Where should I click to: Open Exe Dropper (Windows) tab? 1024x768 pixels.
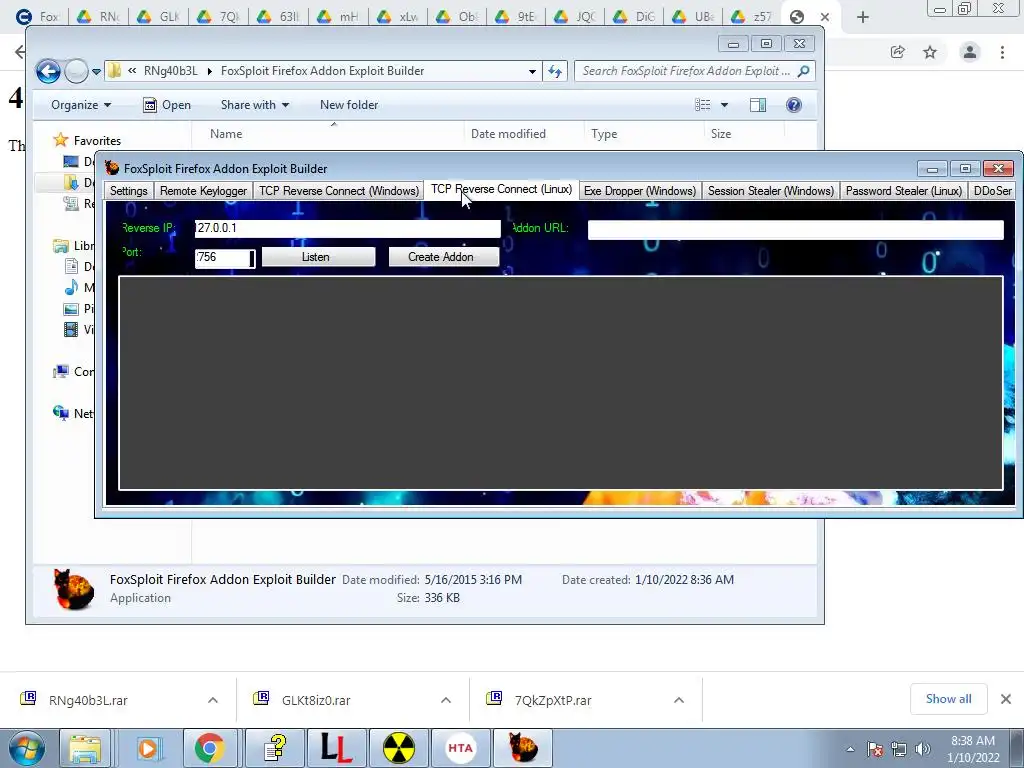click(639, 191)
